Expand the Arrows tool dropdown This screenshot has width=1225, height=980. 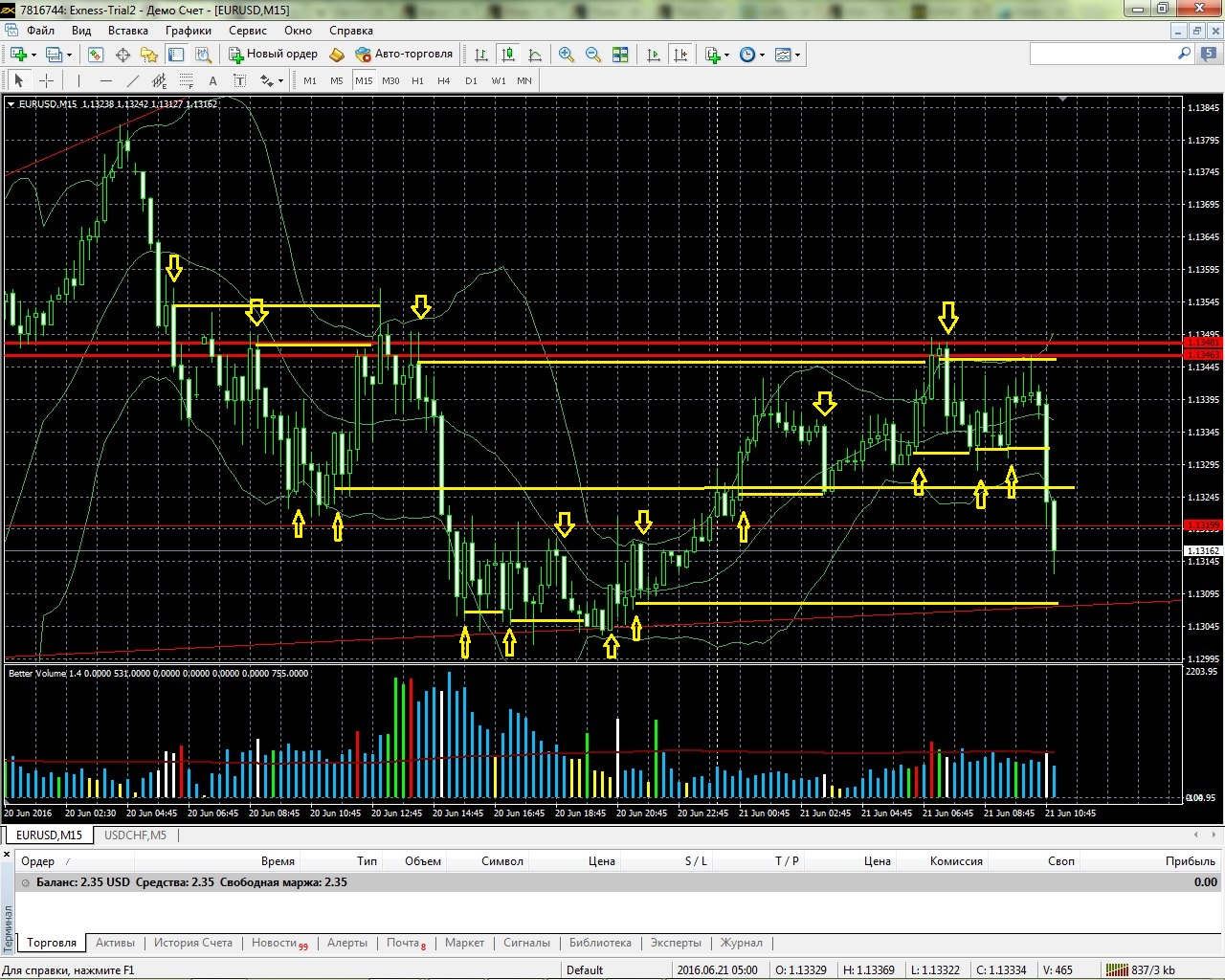point(281,81)
